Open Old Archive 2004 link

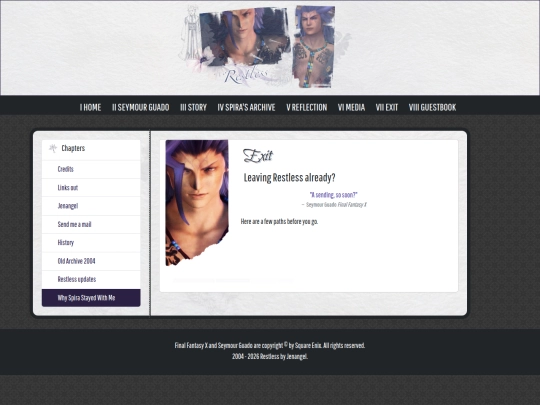[91, 261]
